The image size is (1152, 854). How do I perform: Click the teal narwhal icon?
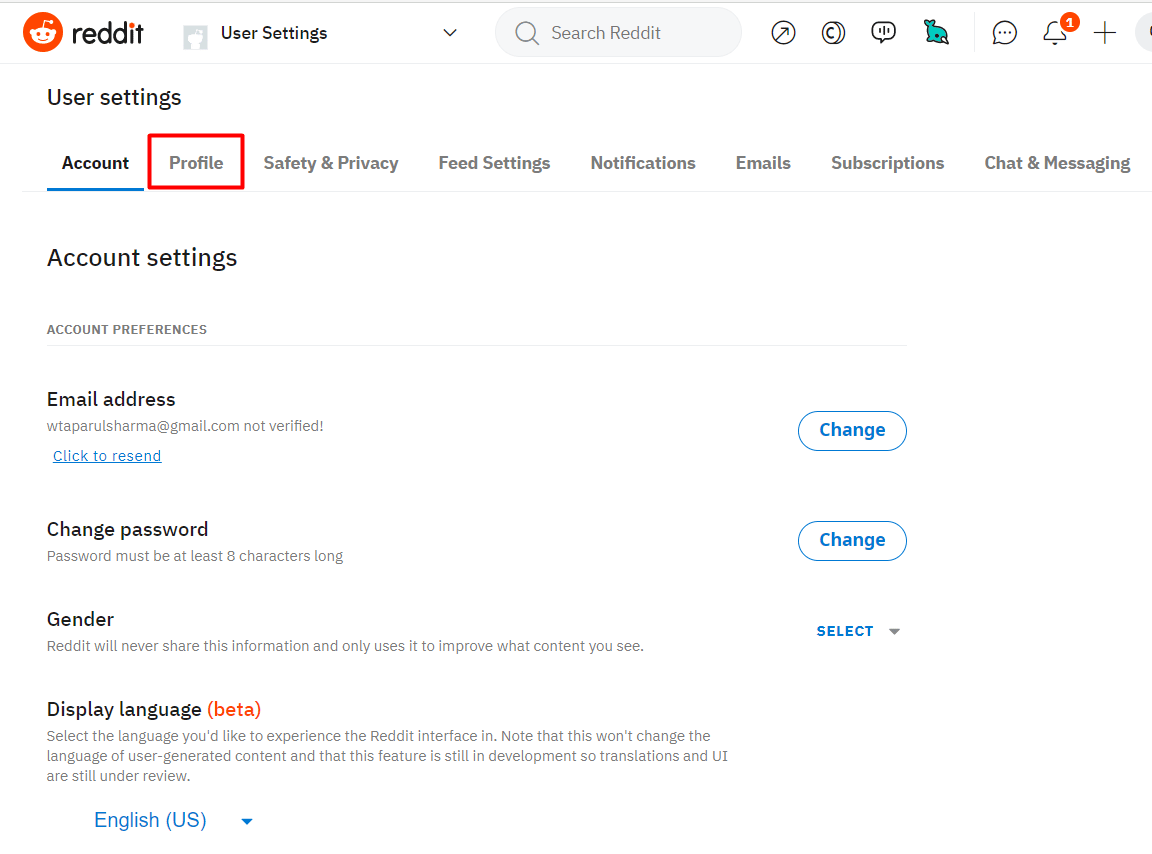click(936, 33)
